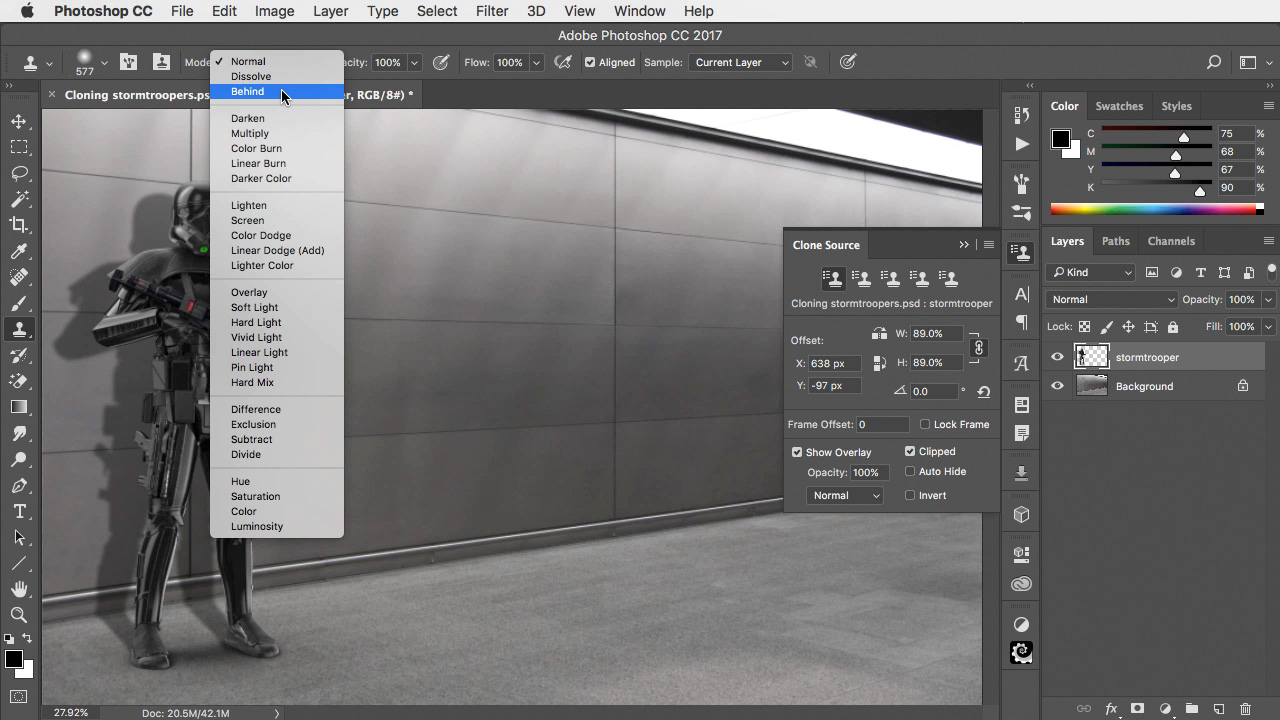Uncheck the Show Overlay checkbox

click(x=797, y=452)
